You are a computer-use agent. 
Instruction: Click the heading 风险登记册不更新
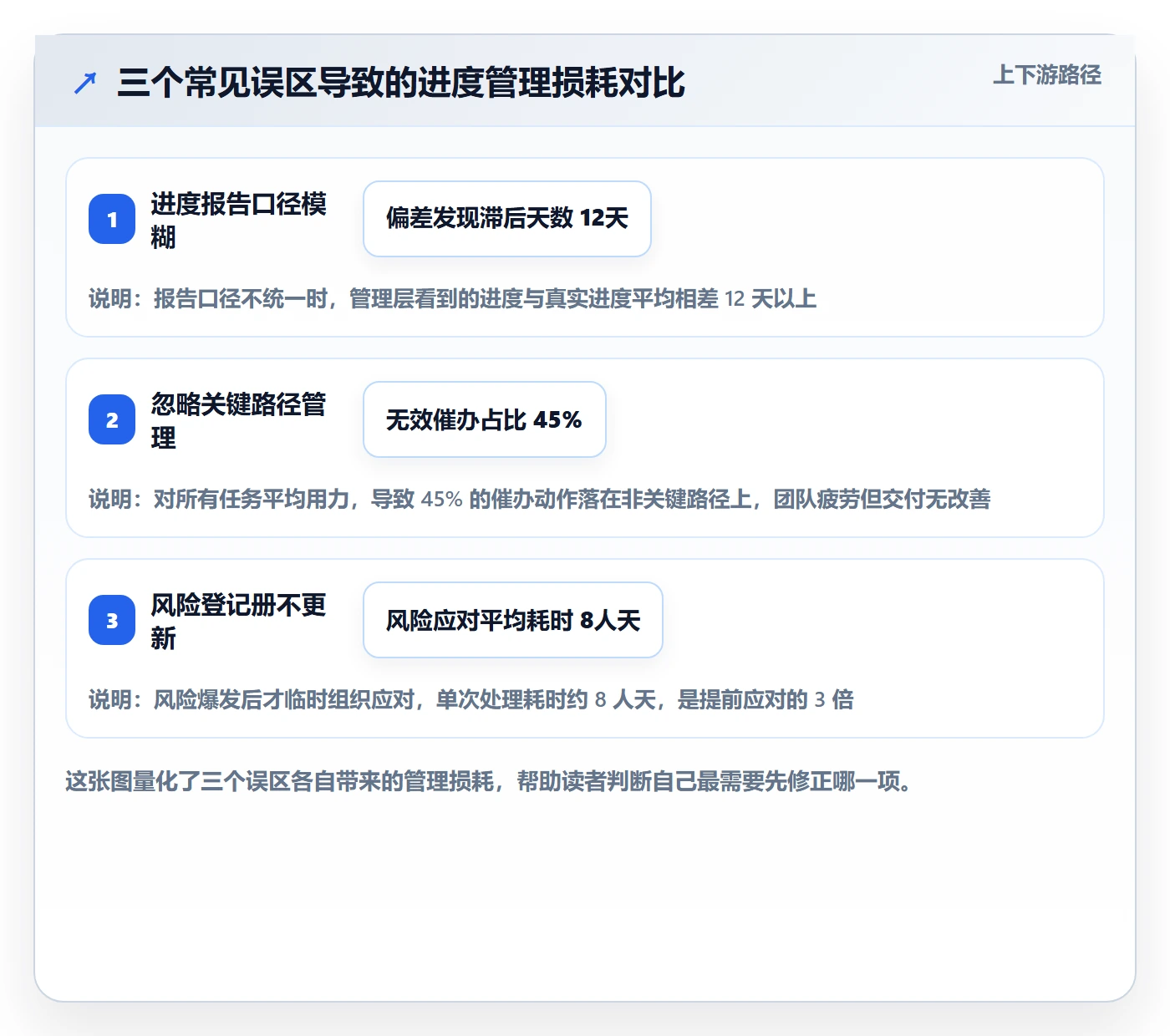click(239, 621)
